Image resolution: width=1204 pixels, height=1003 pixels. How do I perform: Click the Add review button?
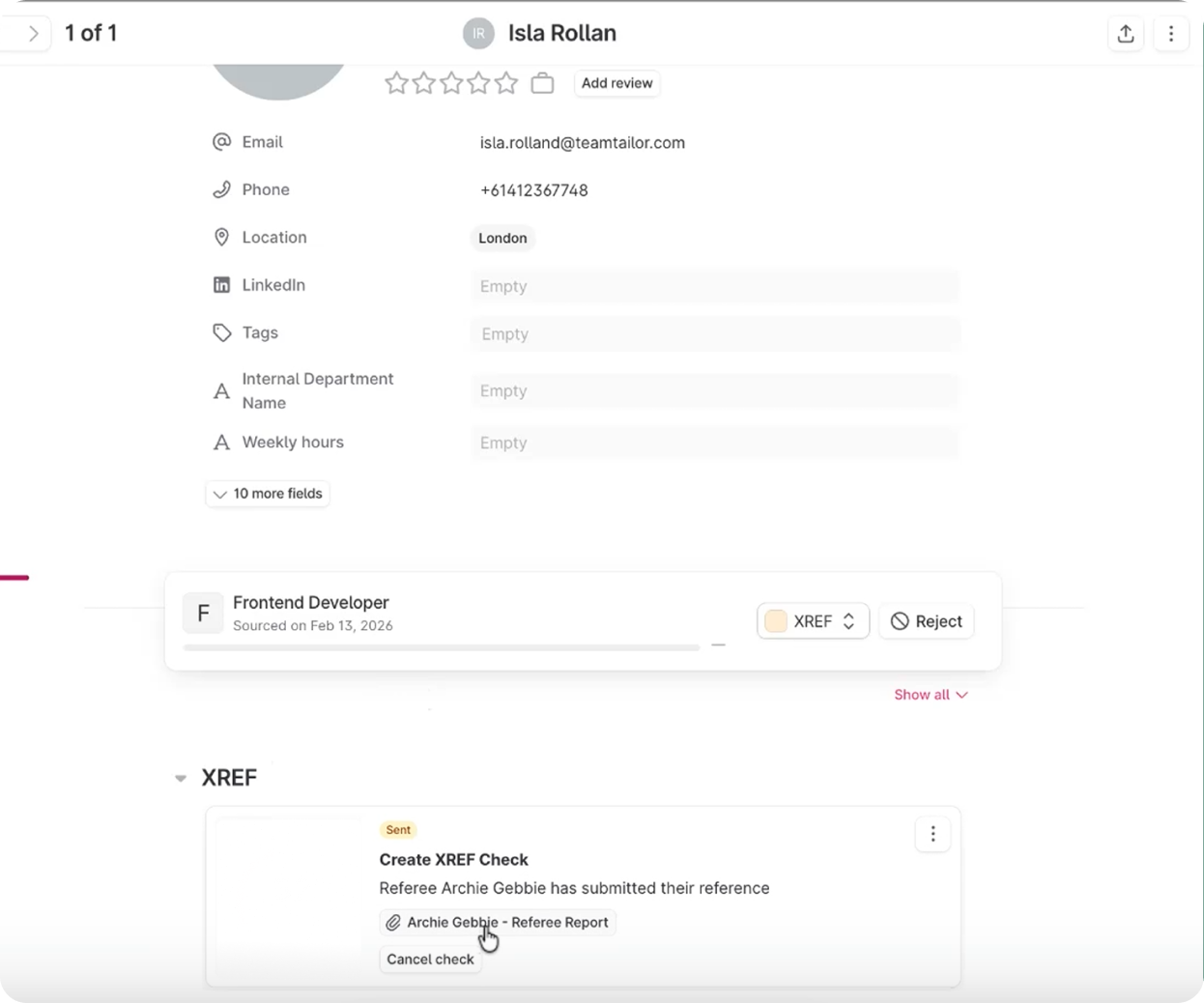point(616,83)
